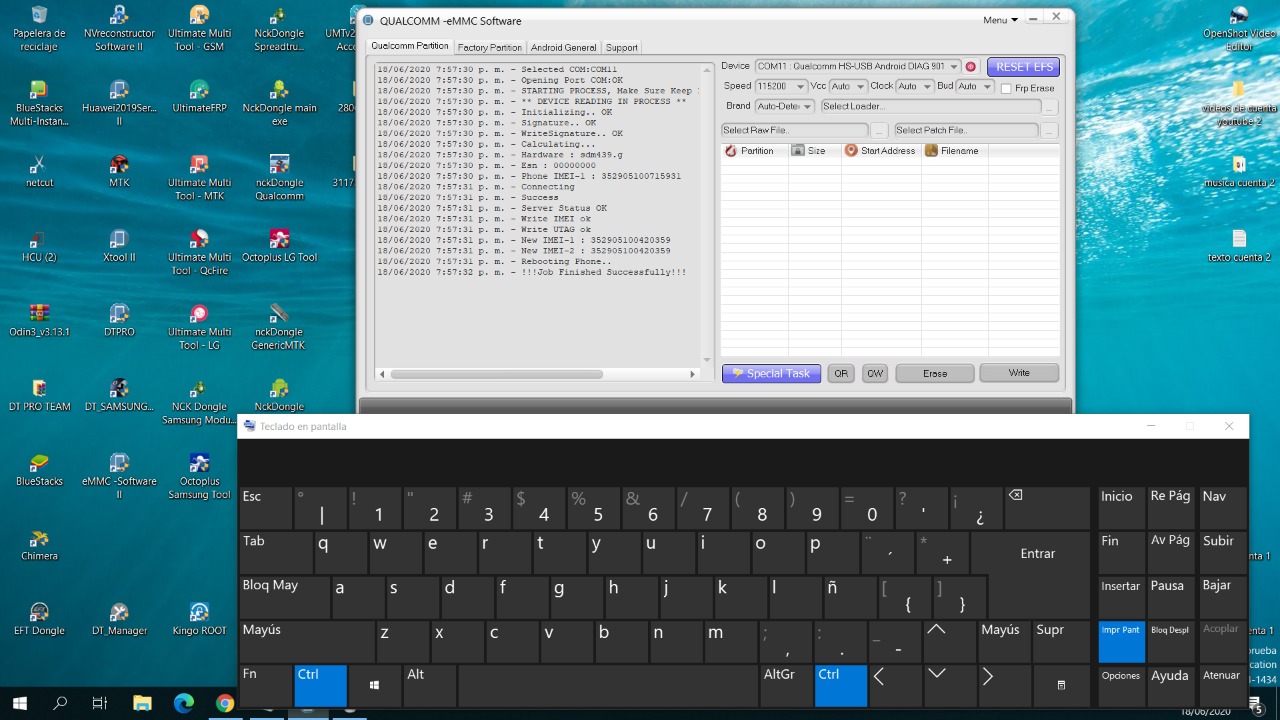Click the RESET EFS button
The height and width of the screenshot is (720, 1280).
click(1024, 67)
